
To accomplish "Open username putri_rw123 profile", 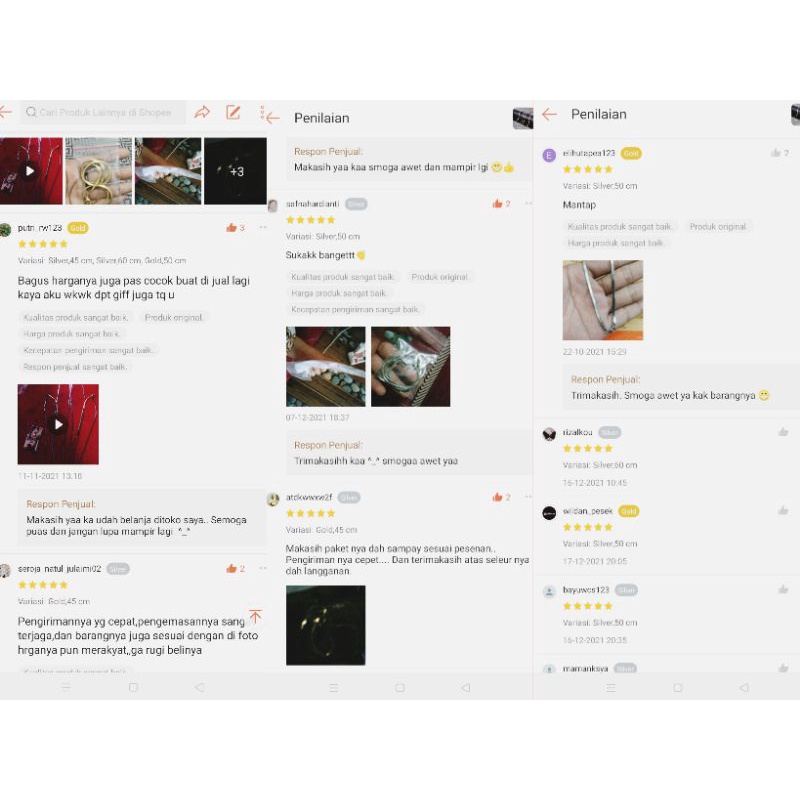I will [x=40, y=228].
